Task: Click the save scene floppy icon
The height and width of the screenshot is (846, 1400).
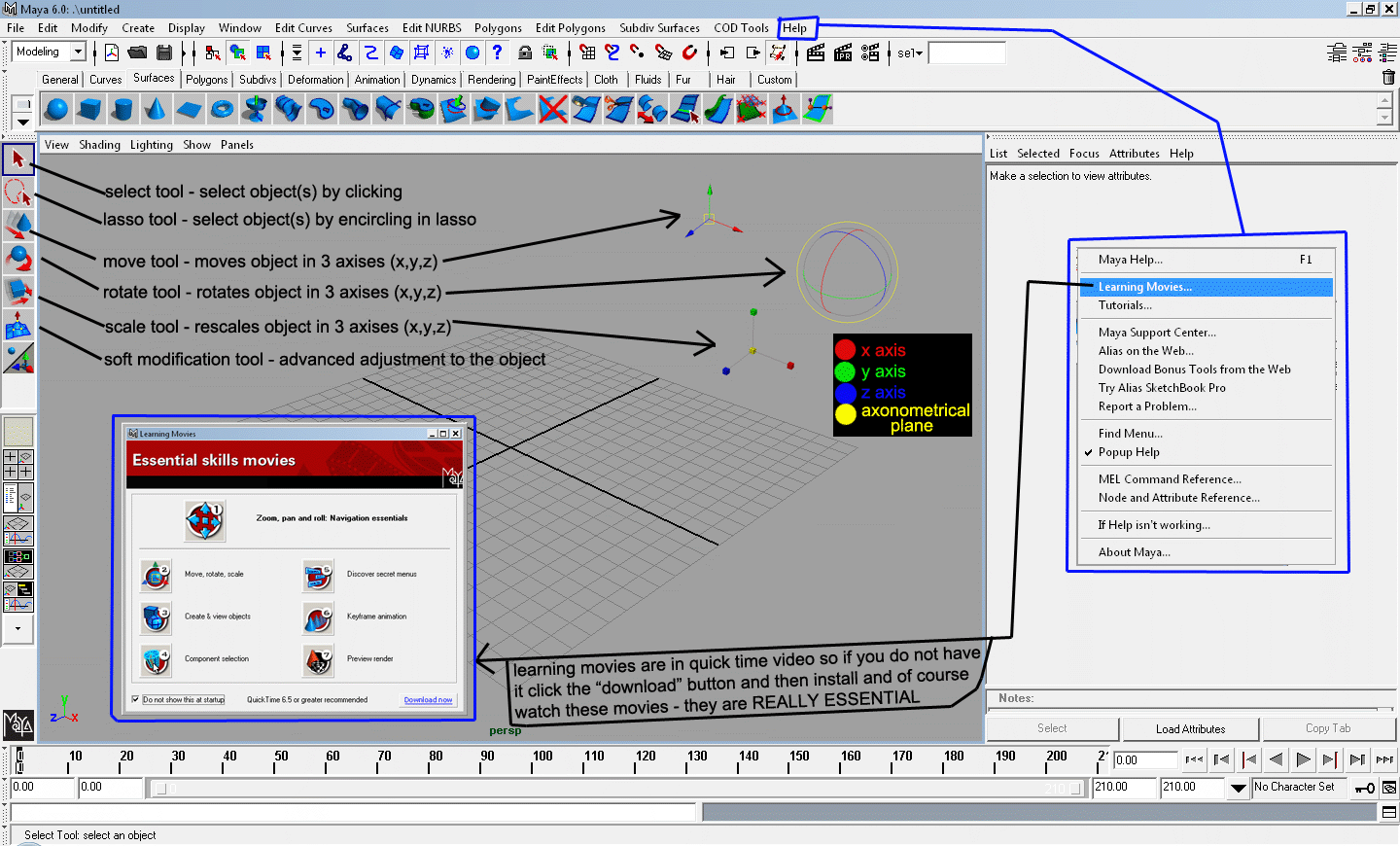Action: point(163,53)
